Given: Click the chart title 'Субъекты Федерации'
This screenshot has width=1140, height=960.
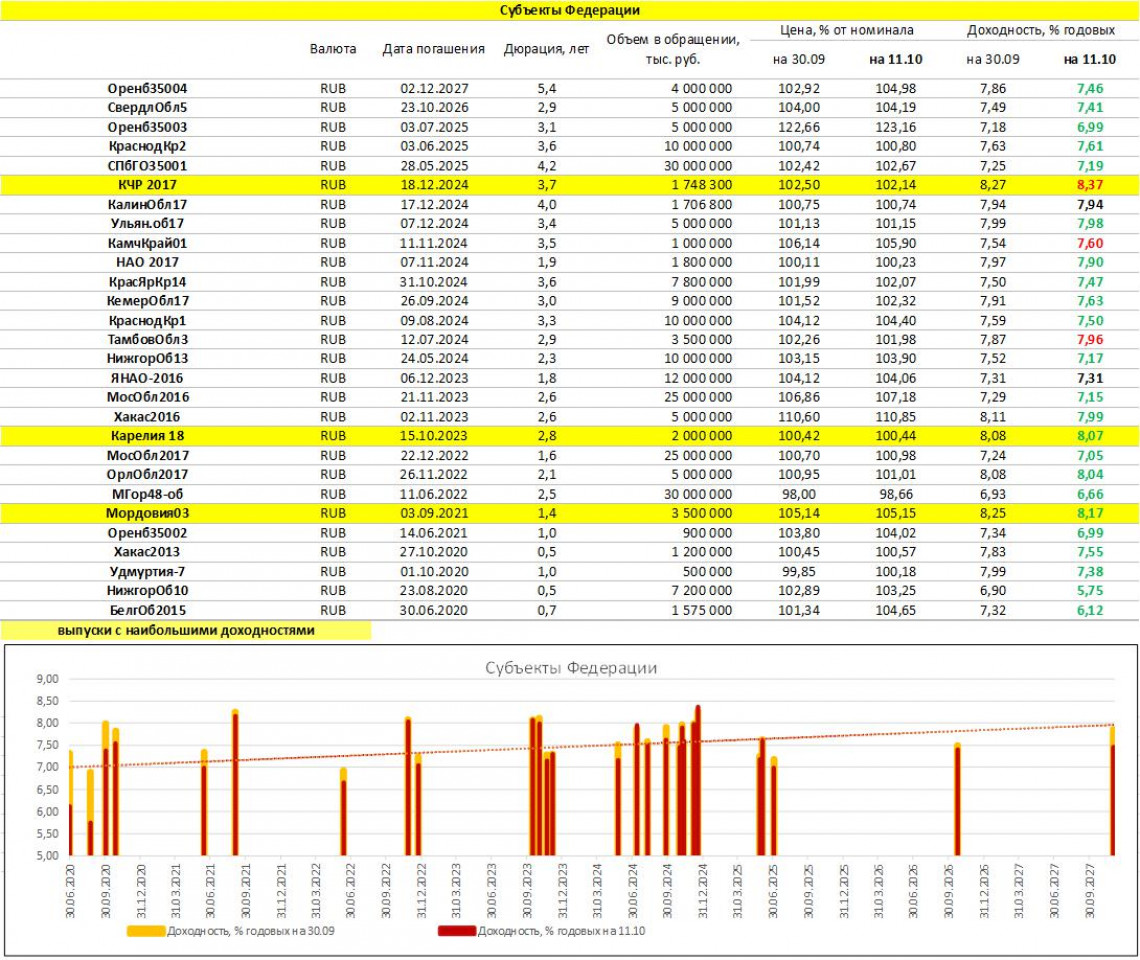Looking at the screenshot, I should coord(570,668).
